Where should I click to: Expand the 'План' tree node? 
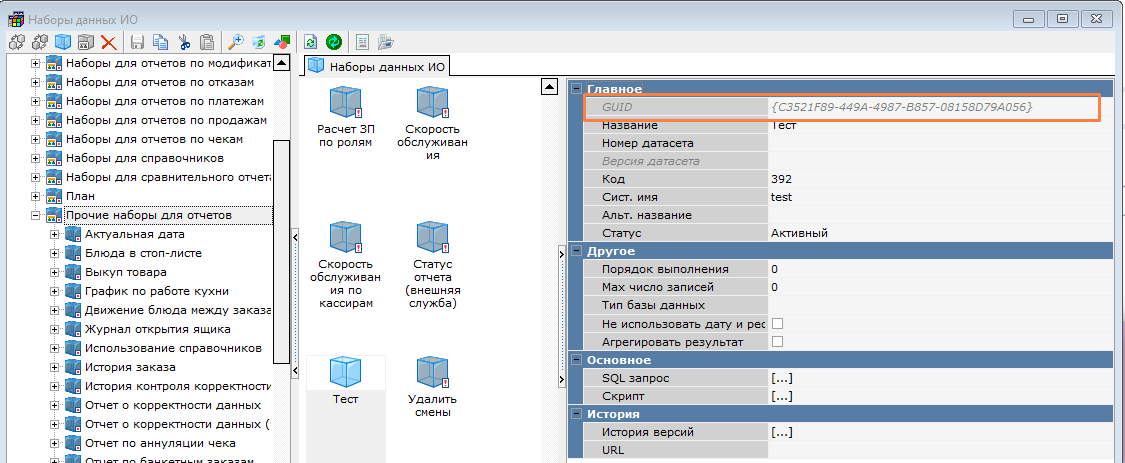(x=36, y=196)
